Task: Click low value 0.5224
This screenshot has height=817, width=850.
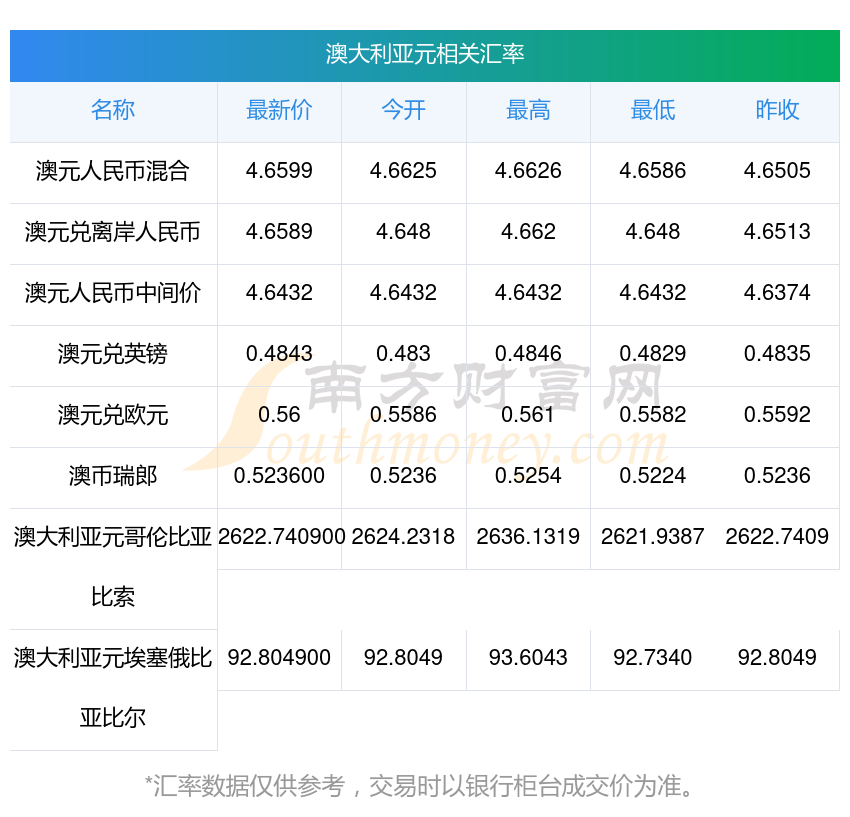Action: tap(653, 476)
